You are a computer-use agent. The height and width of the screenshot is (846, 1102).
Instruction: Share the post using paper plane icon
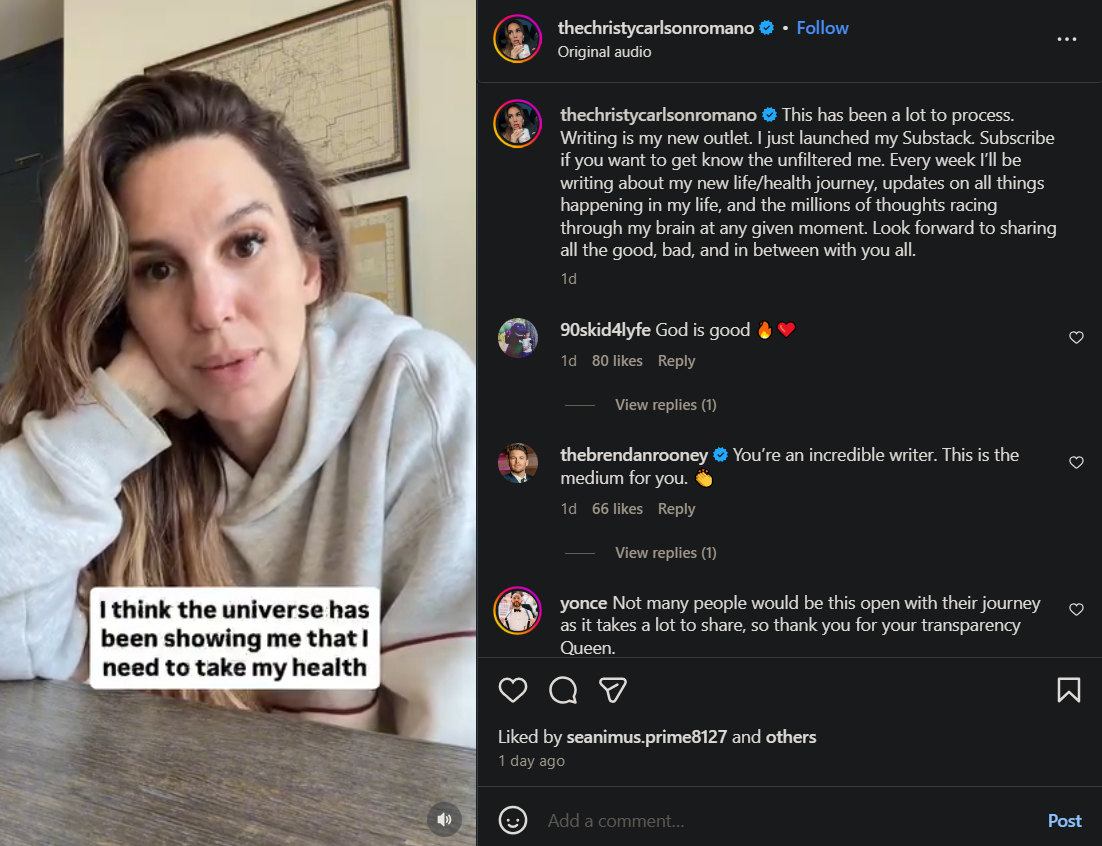(613, 690)
